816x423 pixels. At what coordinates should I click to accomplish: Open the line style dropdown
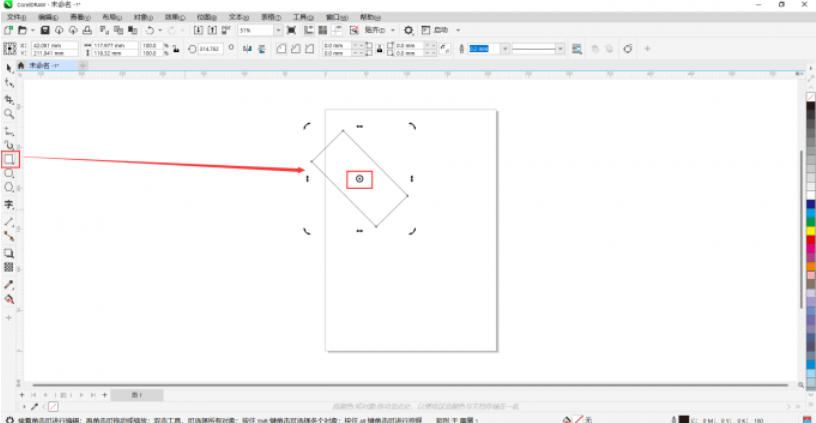[x=560, y=48]
